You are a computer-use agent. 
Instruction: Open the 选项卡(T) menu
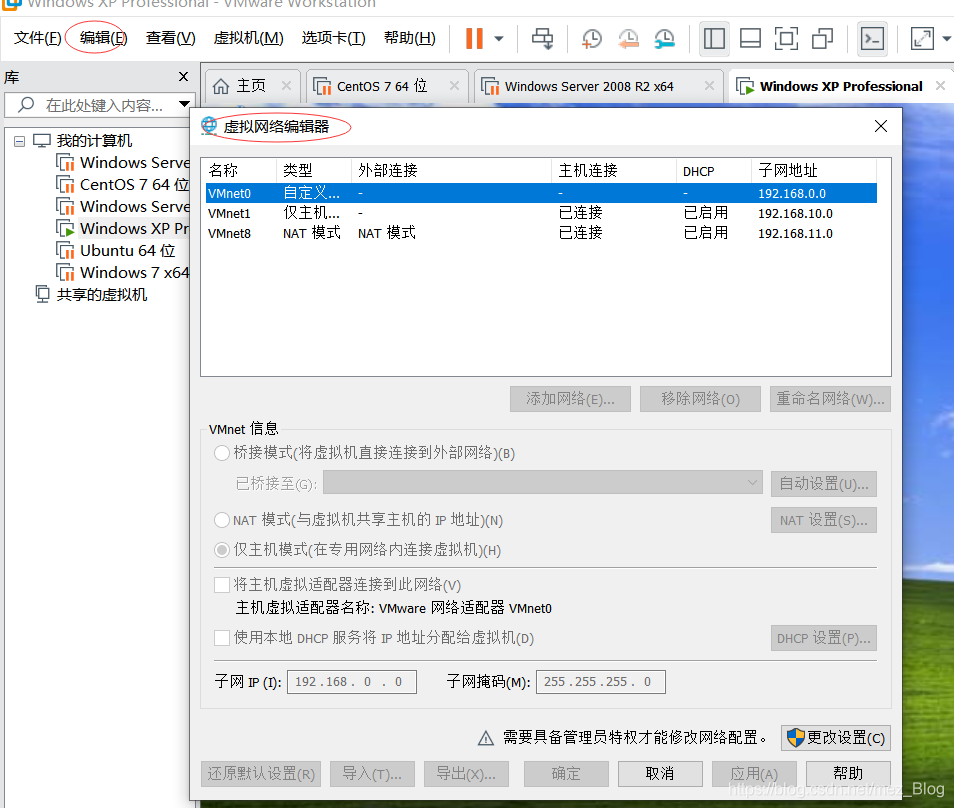pyautogui.click(x=333, y=38)
